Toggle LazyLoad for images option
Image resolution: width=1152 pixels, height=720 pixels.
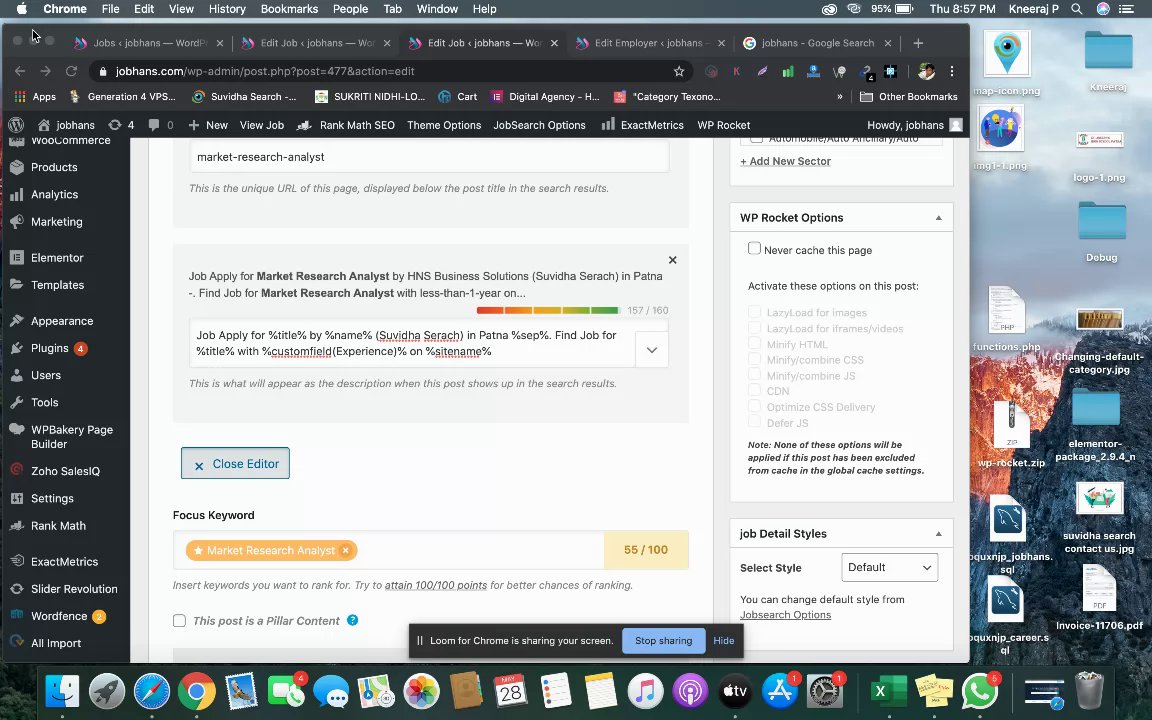(x=755, y=312)
